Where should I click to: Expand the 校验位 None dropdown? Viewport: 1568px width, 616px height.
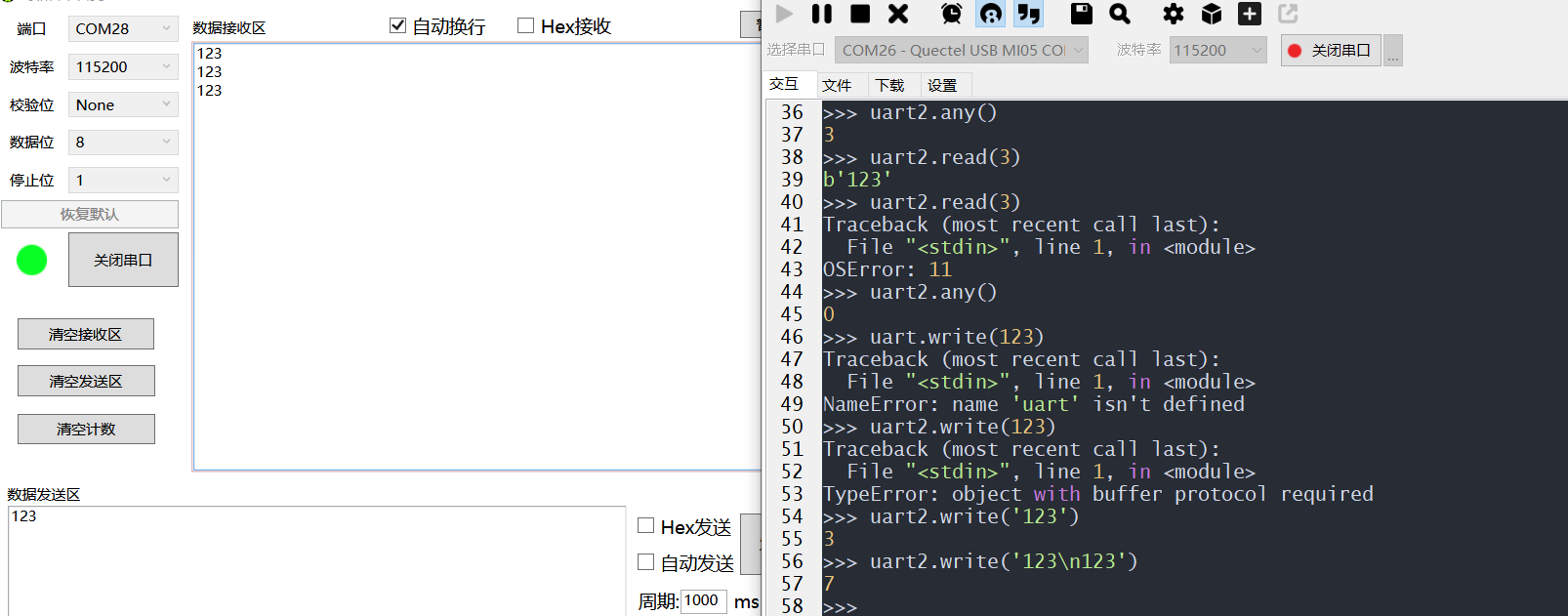pos(123,104)
